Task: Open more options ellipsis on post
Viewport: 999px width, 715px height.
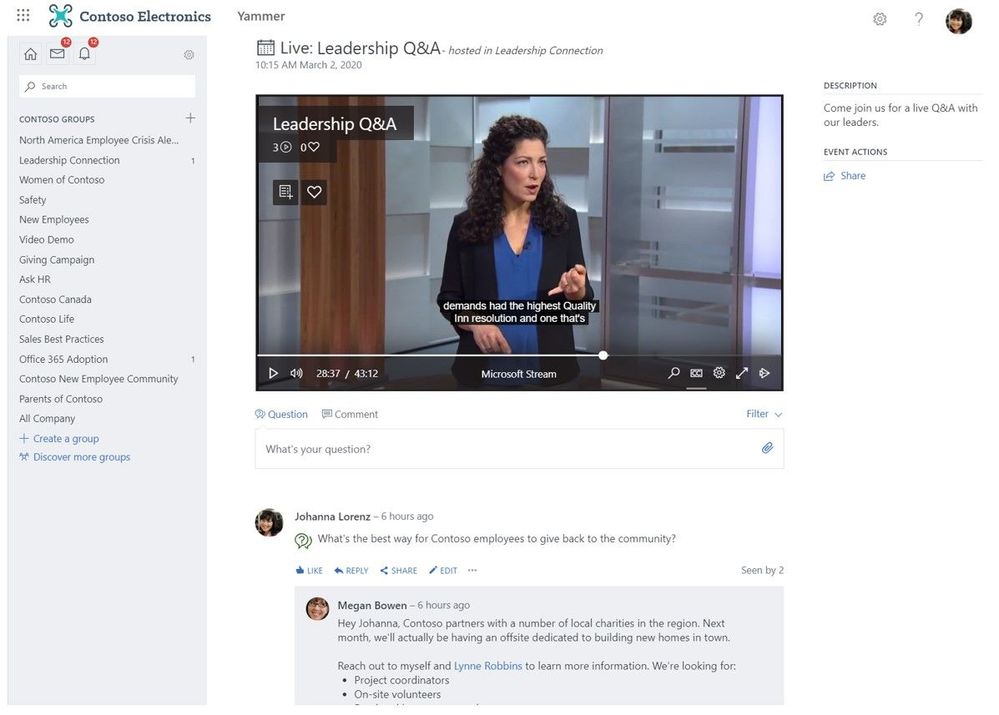Action: (472, 570)
